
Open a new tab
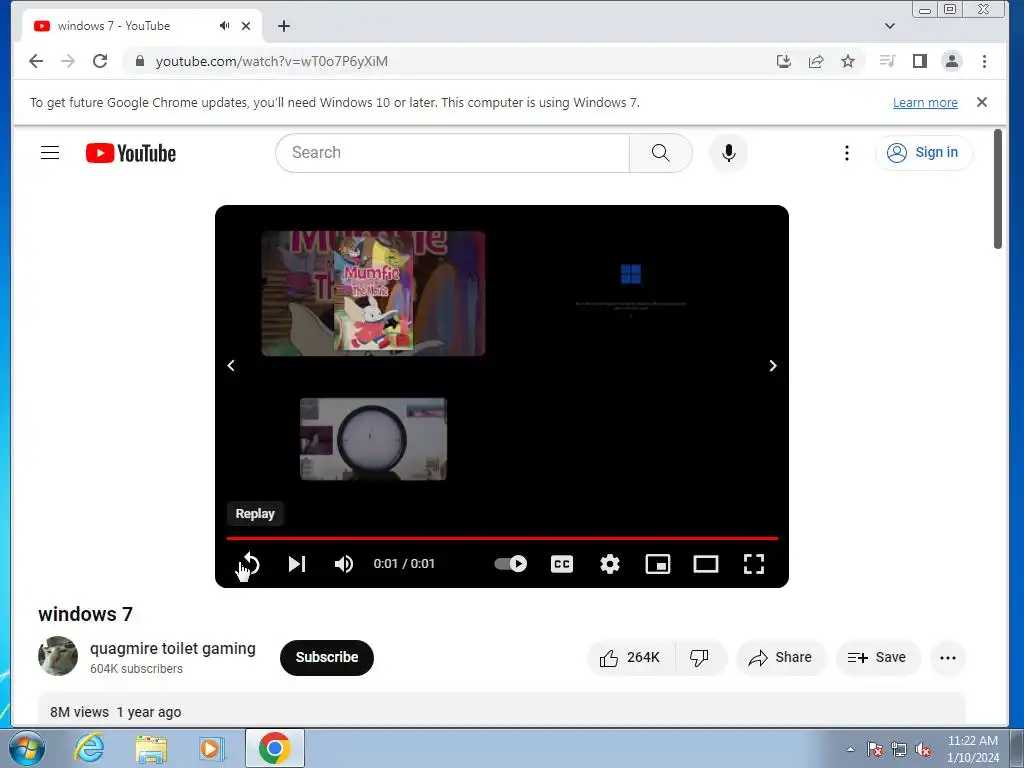tap(283, 26)
